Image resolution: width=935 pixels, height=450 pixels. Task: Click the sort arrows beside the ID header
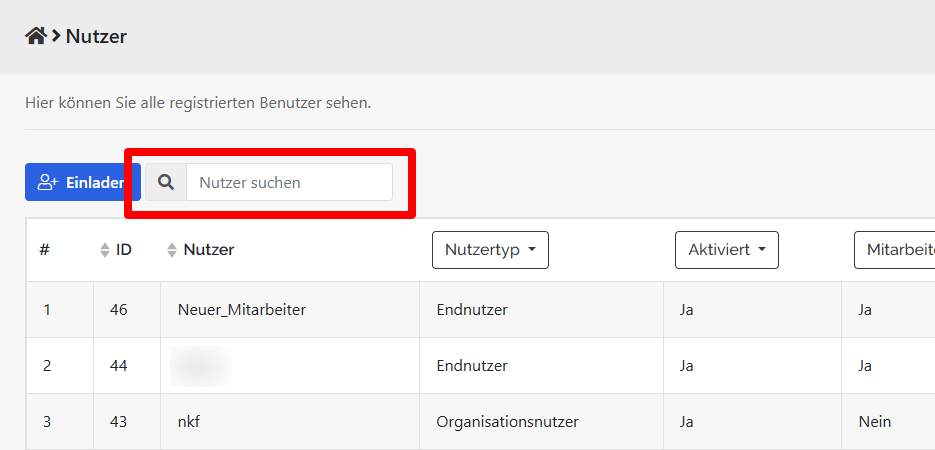click(x=105, y=250)
